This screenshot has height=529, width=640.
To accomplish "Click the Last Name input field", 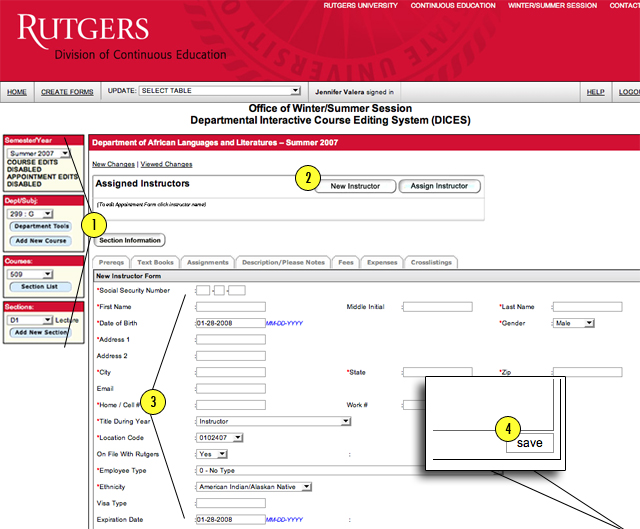I will pos(588,307).
